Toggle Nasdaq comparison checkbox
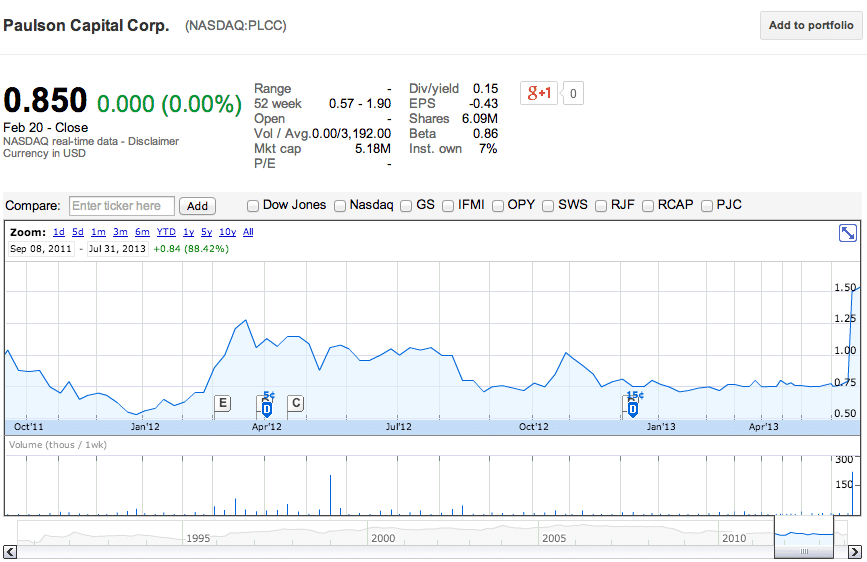Viewport: 867px width, 562px height. [x=340, y=206]
